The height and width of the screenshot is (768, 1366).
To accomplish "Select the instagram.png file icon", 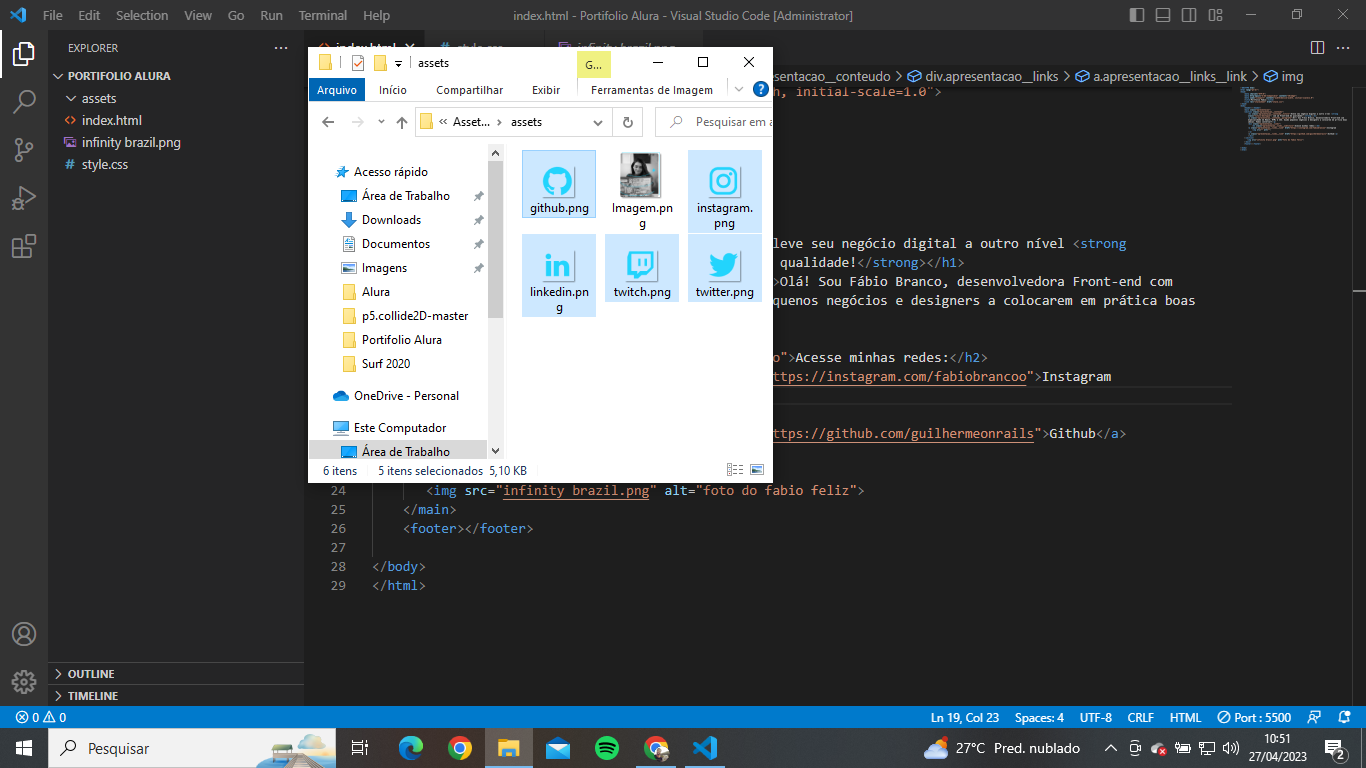I will pyautogui.click(x=724, y=191).
